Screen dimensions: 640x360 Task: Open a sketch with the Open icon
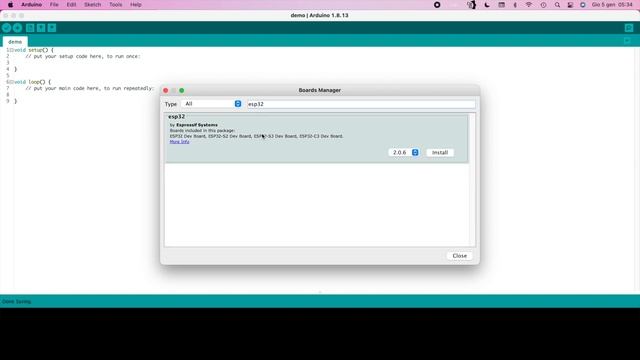(x=41, y=28)
